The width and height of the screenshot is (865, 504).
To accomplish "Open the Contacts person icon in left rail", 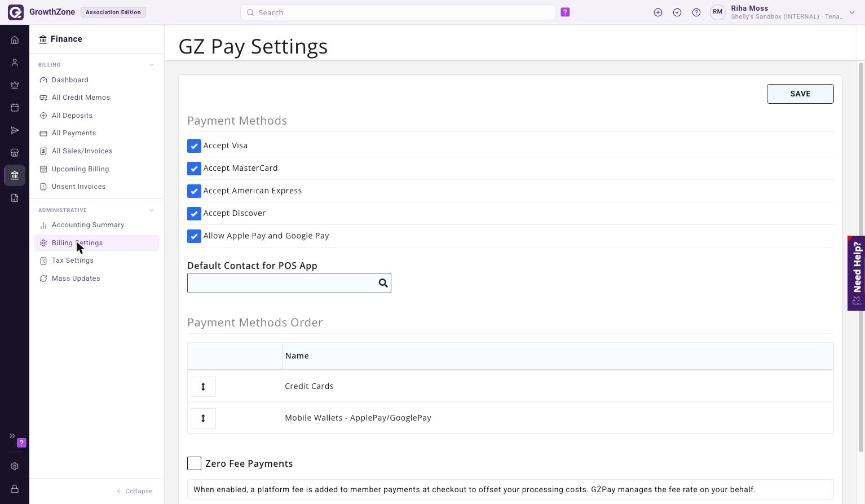I will (15, 62).
